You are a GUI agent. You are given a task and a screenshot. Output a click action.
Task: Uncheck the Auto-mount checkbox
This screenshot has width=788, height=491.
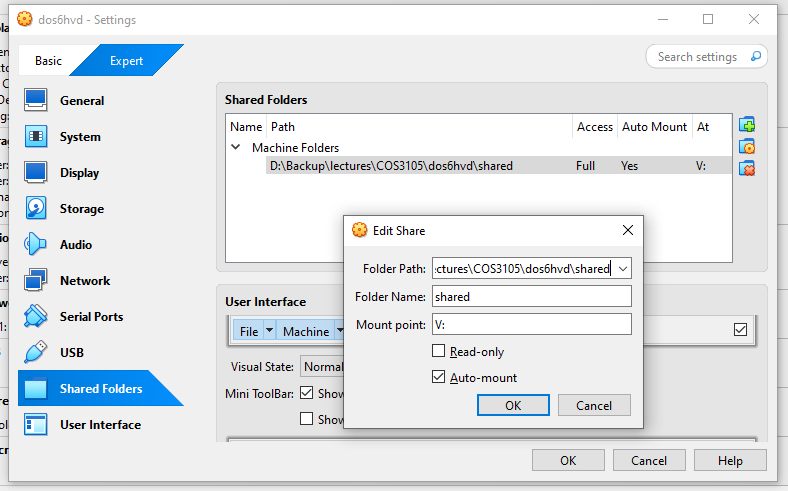438,377
